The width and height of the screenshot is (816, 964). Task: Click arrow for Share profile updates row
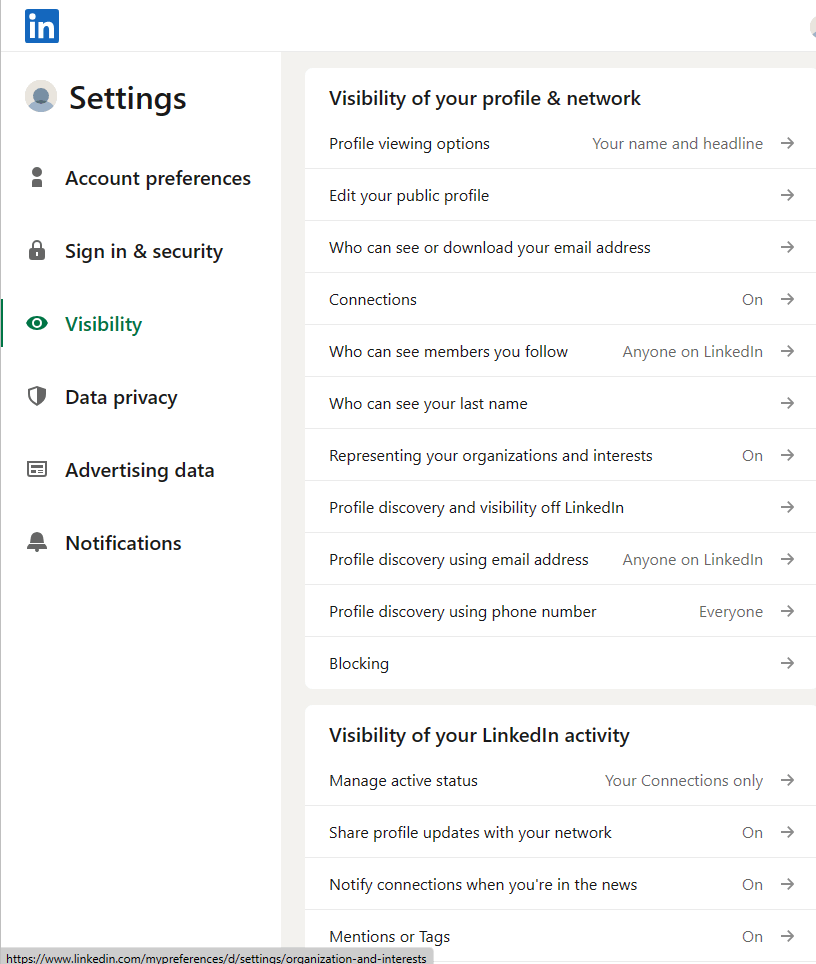point(787,832)
